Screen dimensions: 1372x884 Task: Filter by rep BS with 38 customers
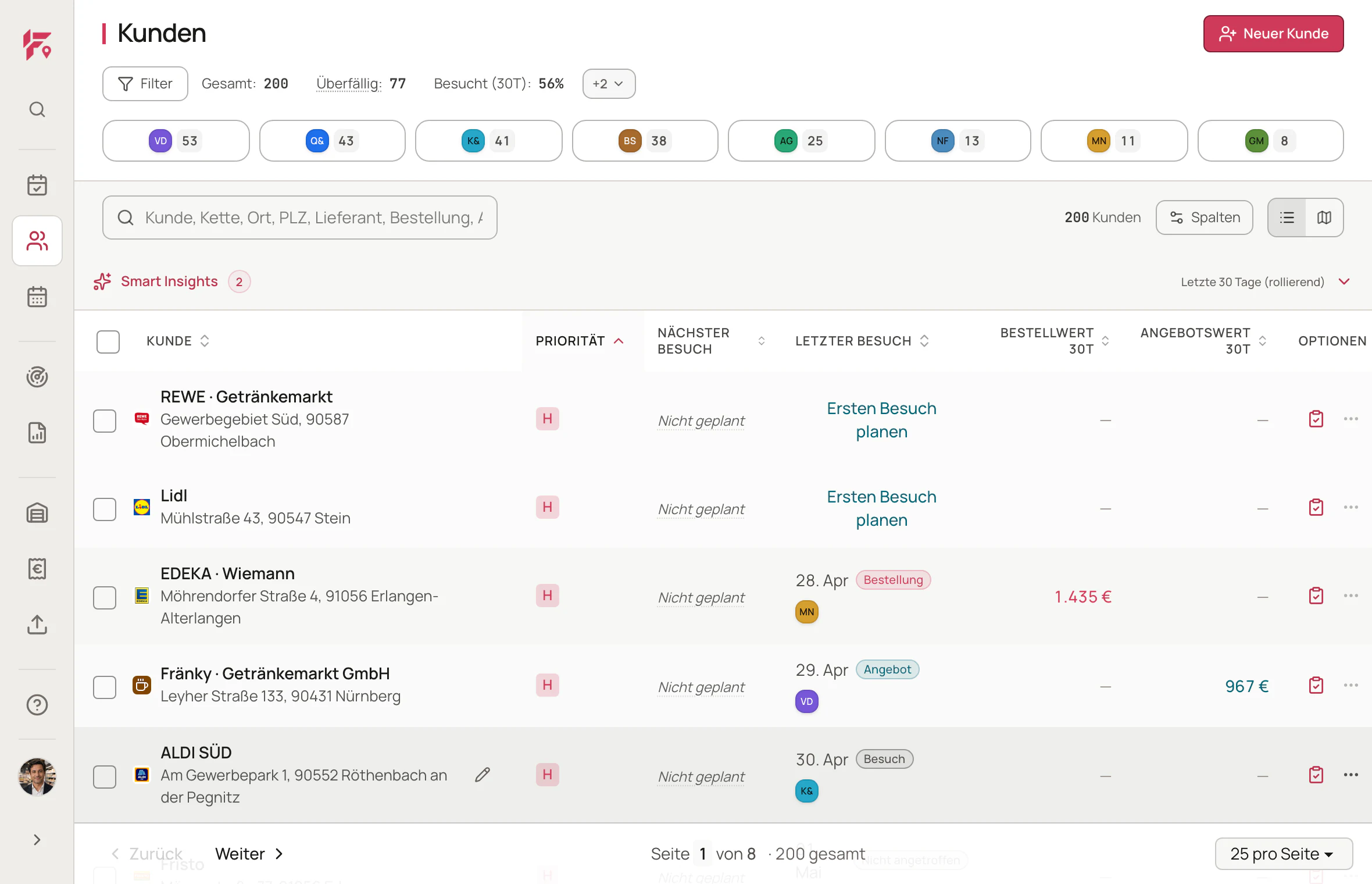click(x=645, y=141)
